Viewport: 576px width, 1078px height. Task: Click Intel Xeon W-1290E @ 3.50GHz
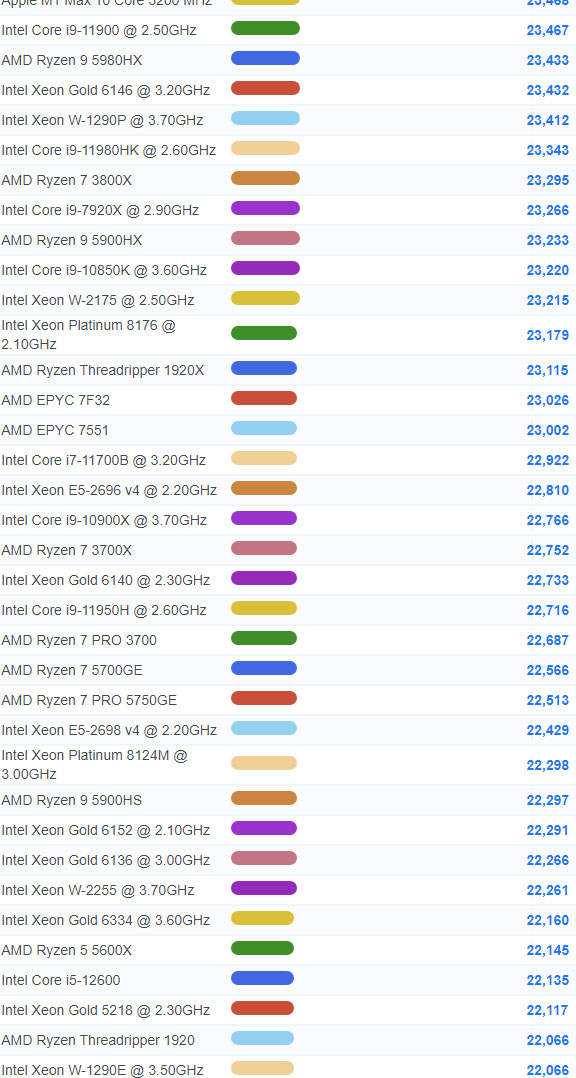(x=102, y=1070)
